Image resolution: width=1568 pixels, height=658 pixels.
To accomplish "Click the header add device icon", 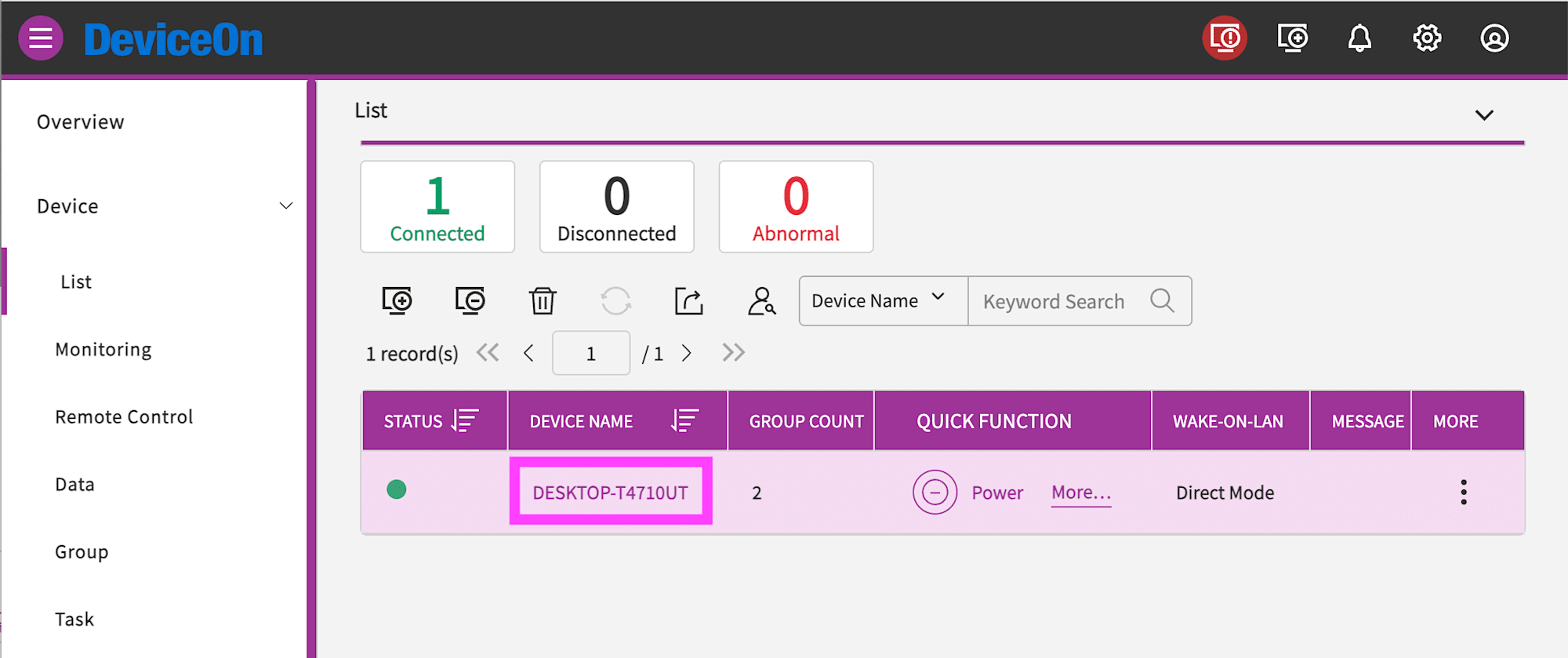I will coord(1293,38).
